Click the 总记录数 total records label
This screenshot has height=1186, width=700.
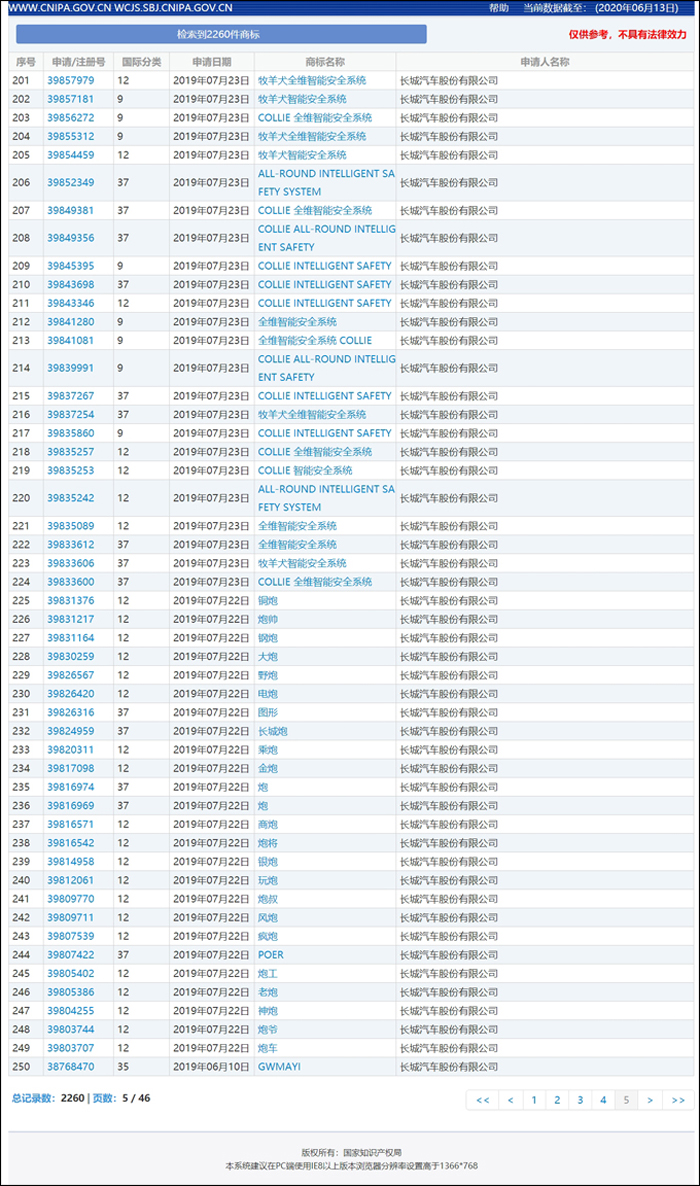point(32,1098)
